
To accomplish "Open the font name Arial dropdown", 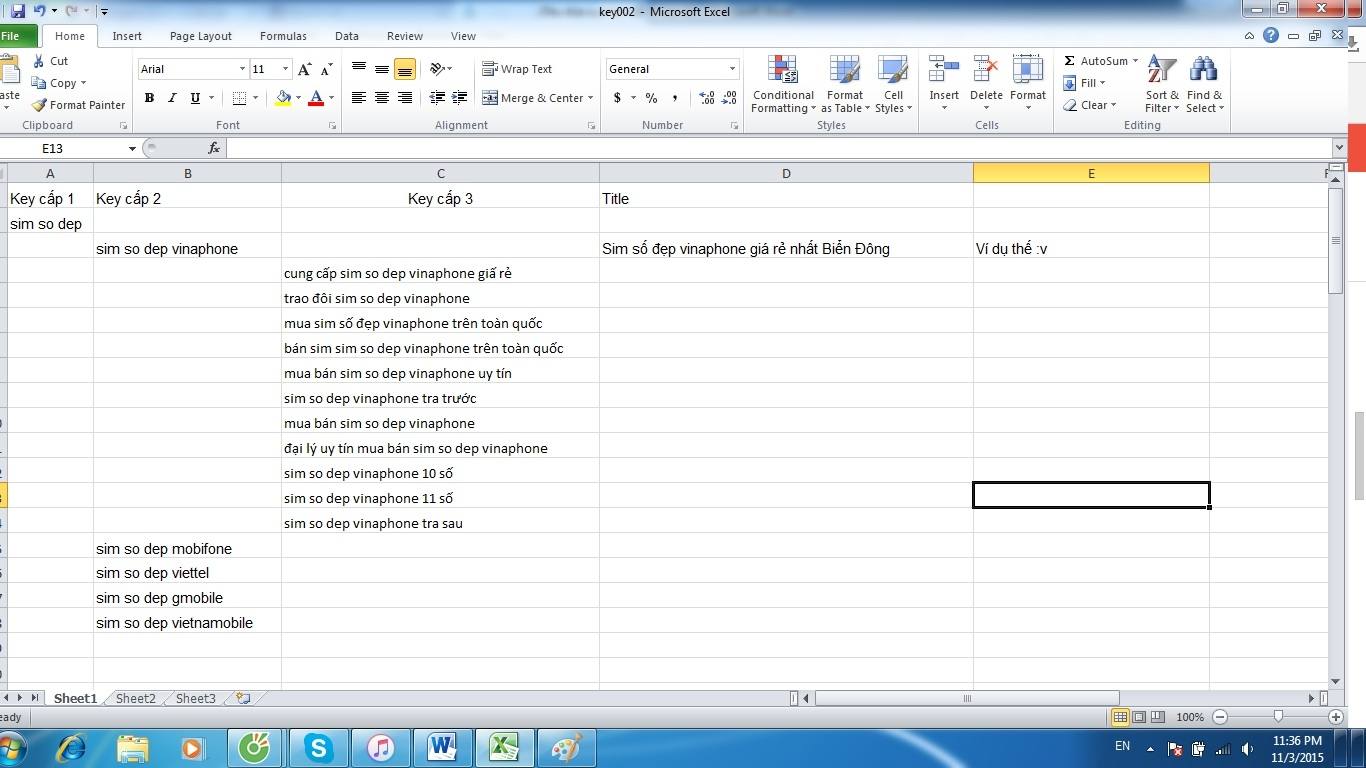I will 242,69.
